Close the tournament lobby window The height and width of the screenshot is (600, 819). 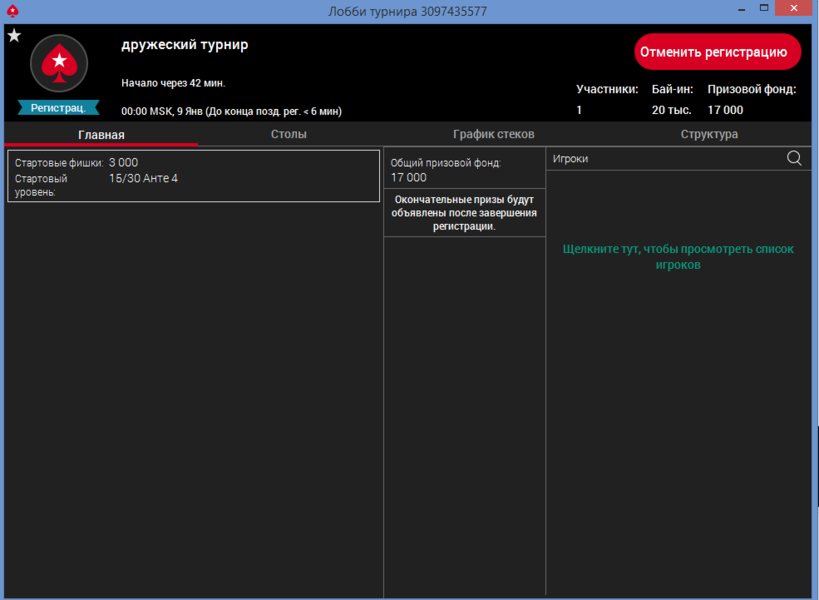(x=796, y=9)
